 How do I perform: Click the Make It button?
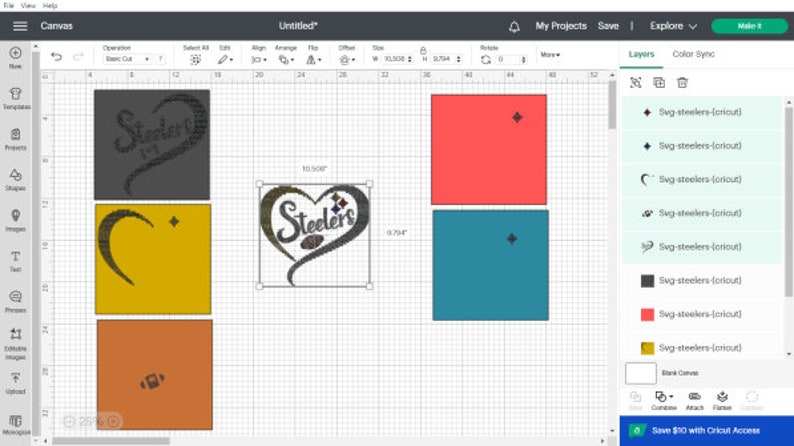pos(749,26)
